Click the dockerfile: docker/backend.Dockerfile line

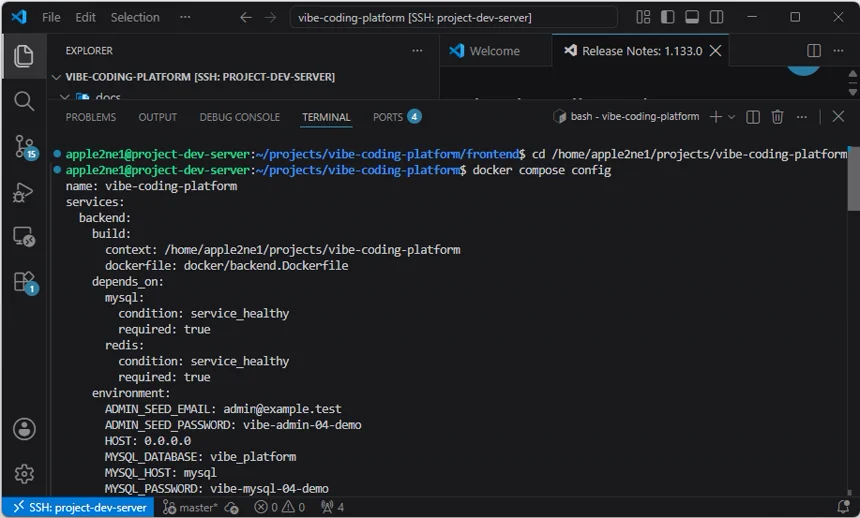point(227,266)
